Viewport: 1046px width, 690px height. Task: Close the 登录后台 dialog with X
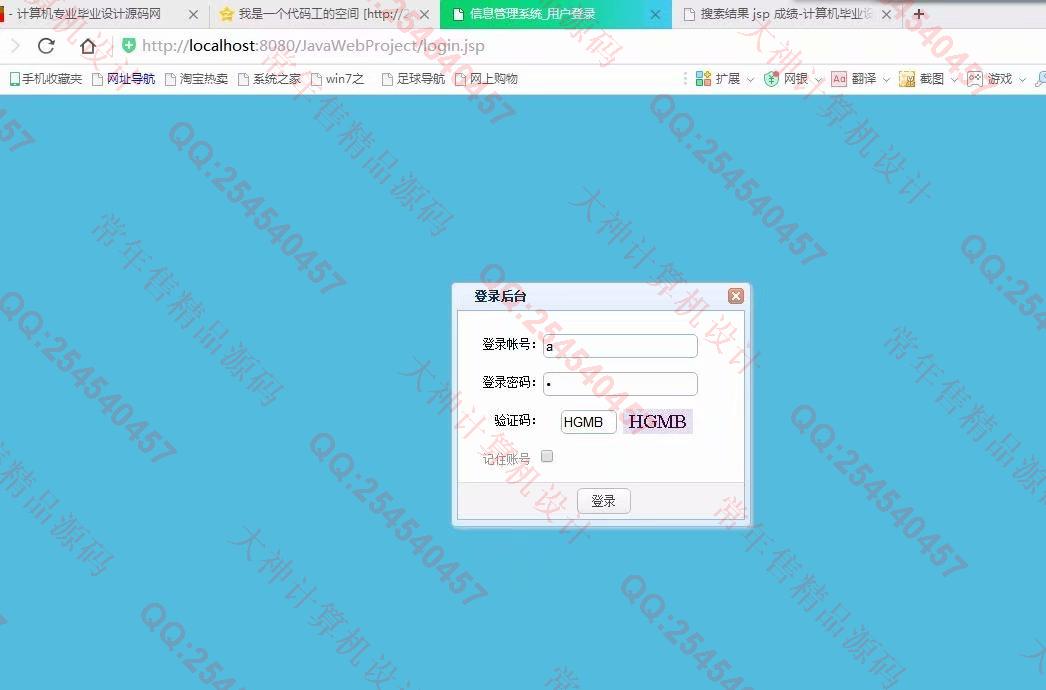tap(735, 296)
